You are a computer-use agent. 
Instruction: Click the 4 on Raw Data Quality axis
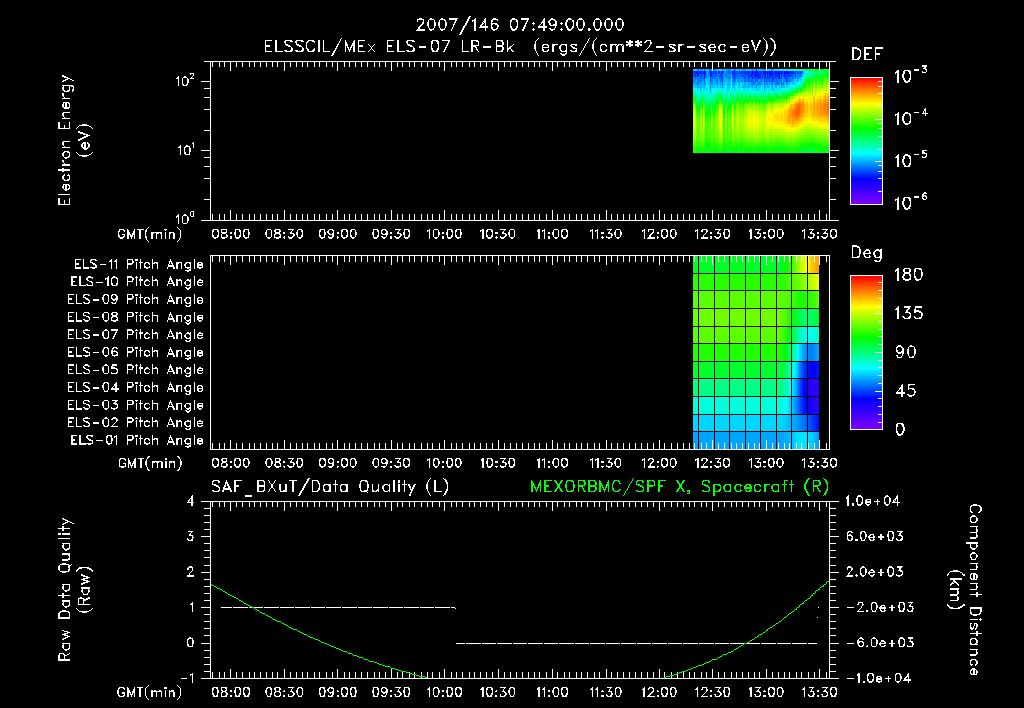point(191,501)
